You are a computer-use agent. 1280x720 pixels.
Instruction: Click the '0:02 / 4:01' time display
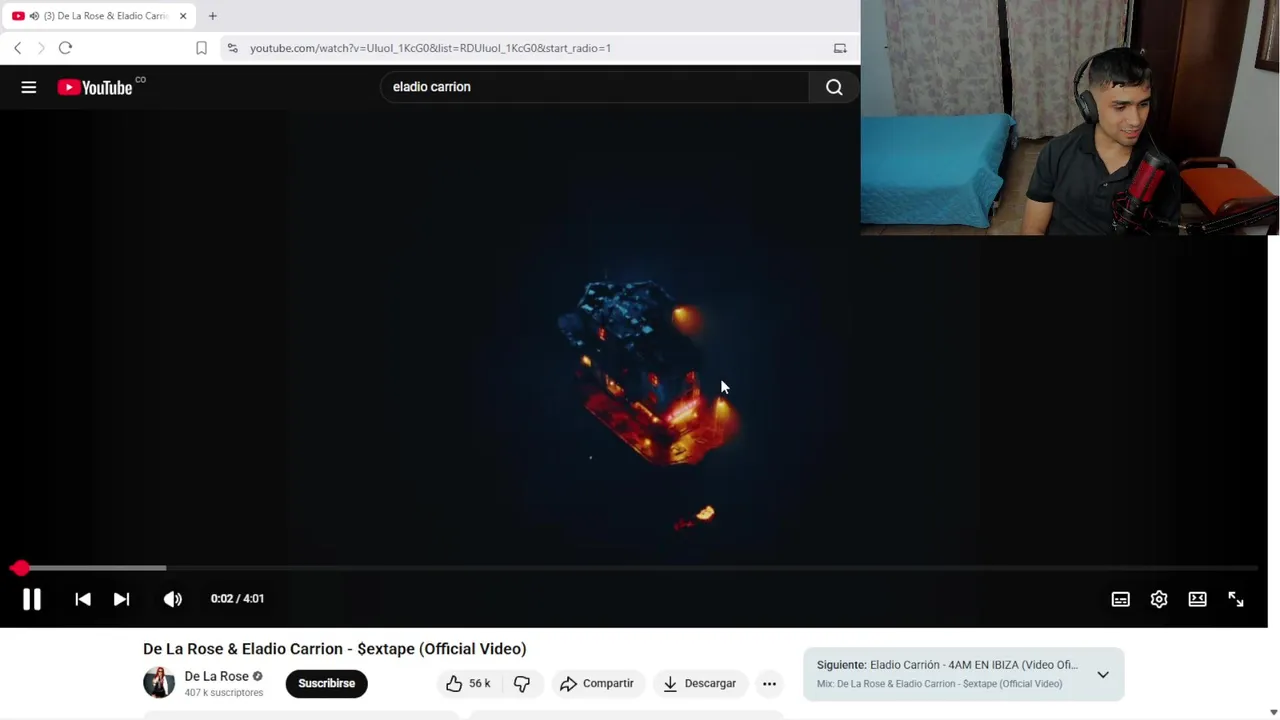[237, 599]
